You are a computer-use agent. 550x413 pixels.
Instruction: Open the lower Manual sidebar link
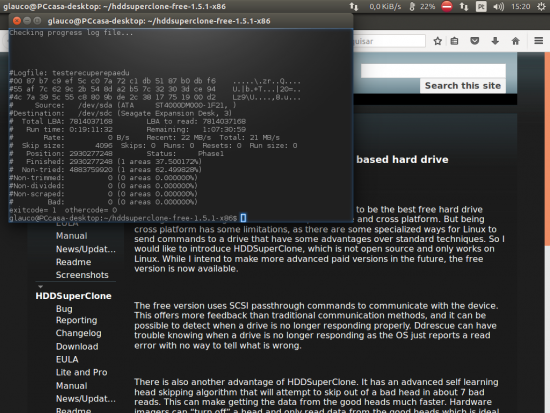point(72,386)
